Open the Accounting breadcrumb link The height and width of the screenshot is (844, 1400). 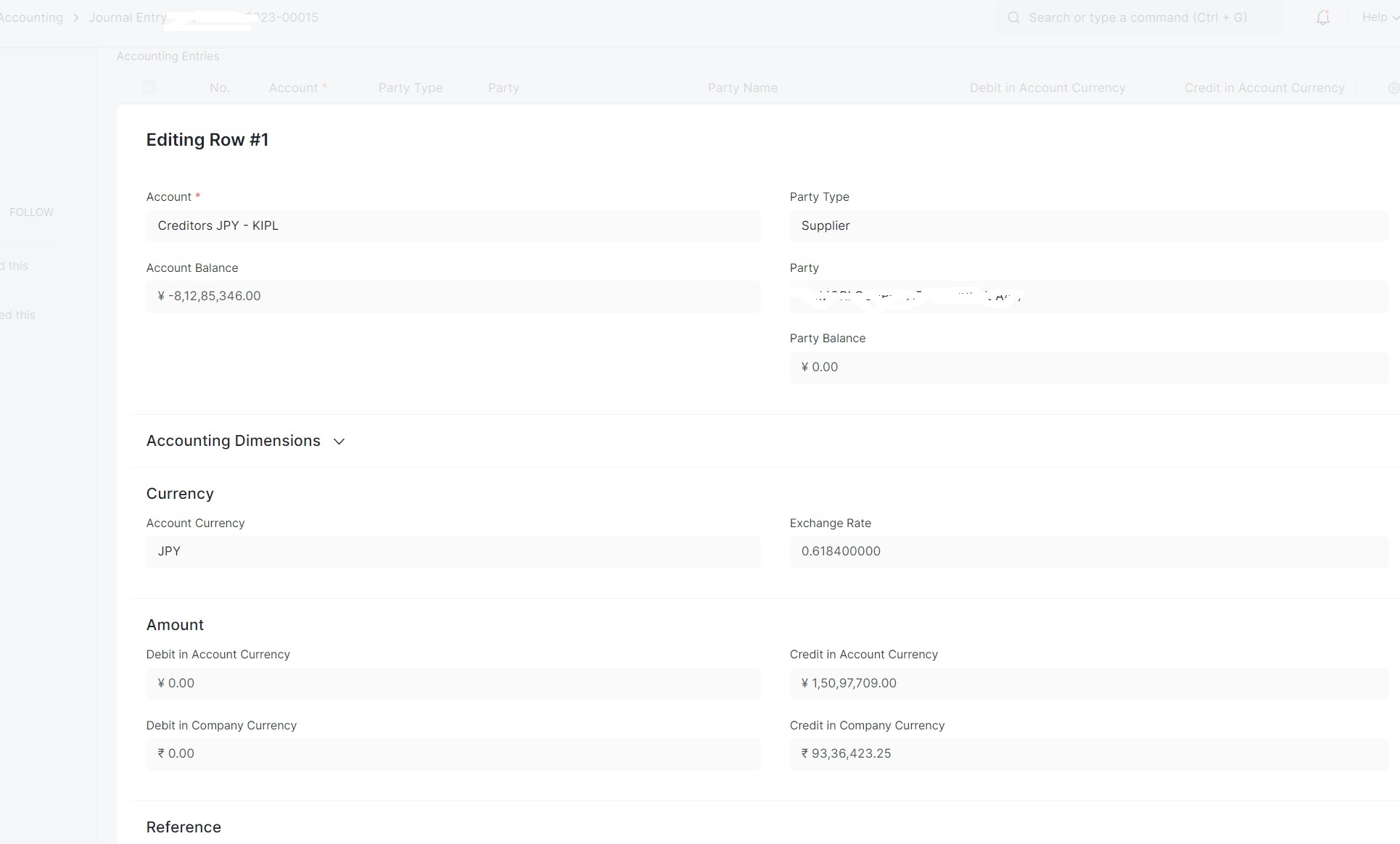30,17
